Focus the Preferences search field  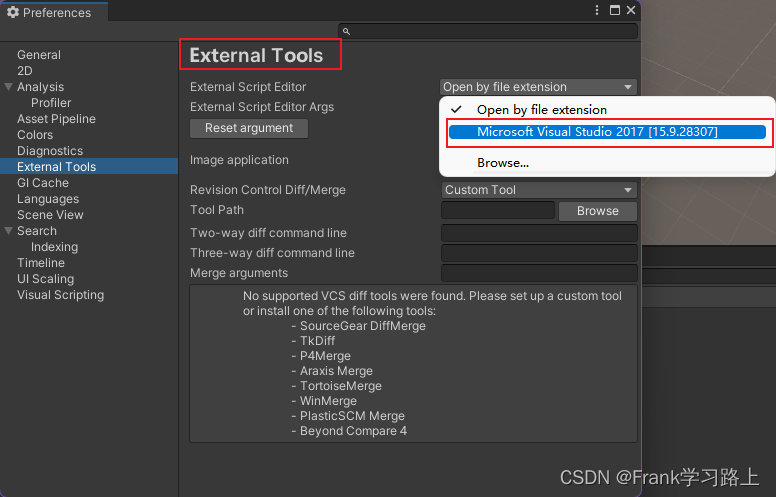pyautogui.click(x=488, y=31)
